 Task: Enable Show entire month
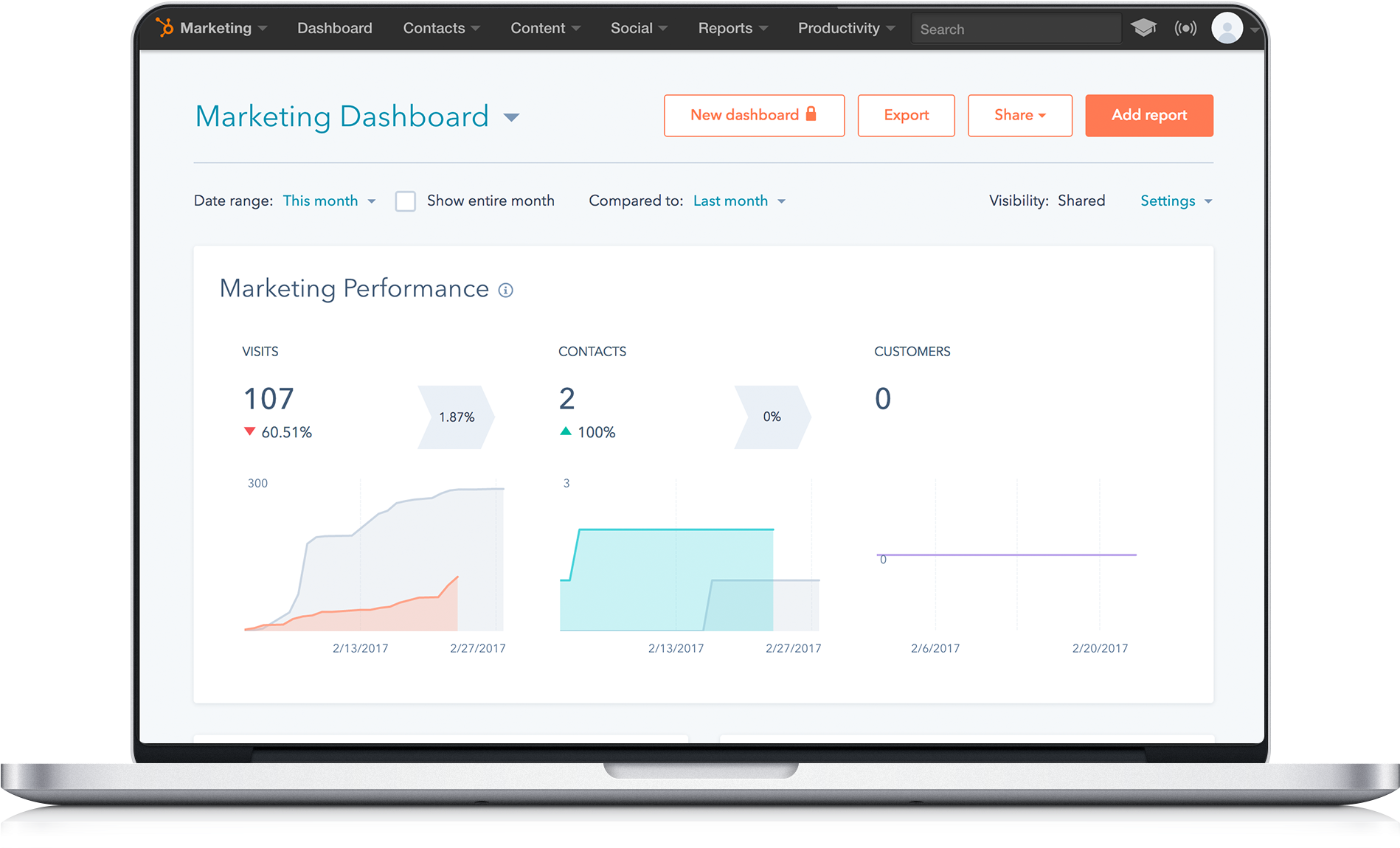tap(406, 201)
